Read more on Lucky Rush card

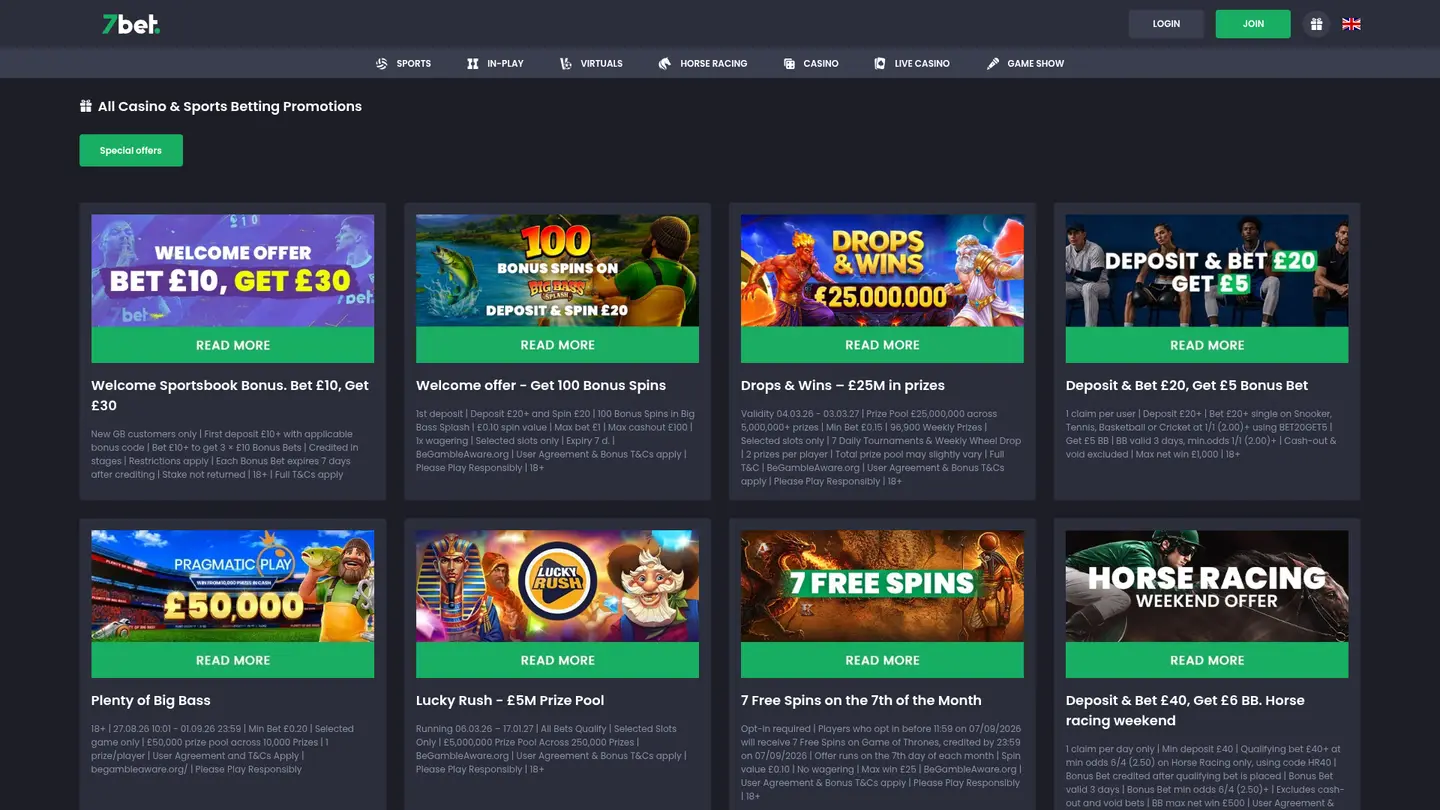click(x=557, y=660)
